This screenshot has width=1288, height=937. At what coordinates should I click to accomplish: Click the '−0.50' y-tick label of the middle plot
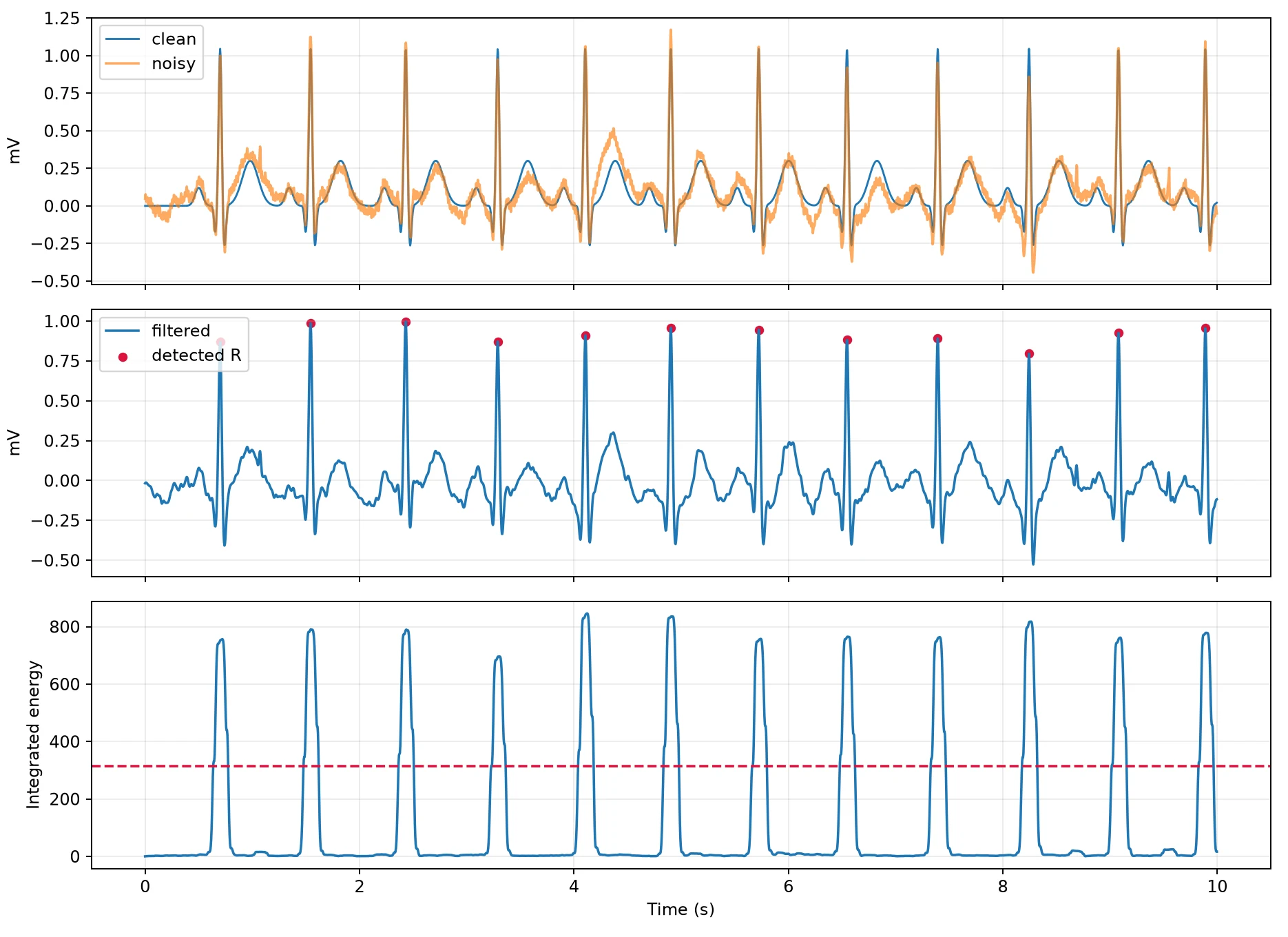[x=56, y=560]
